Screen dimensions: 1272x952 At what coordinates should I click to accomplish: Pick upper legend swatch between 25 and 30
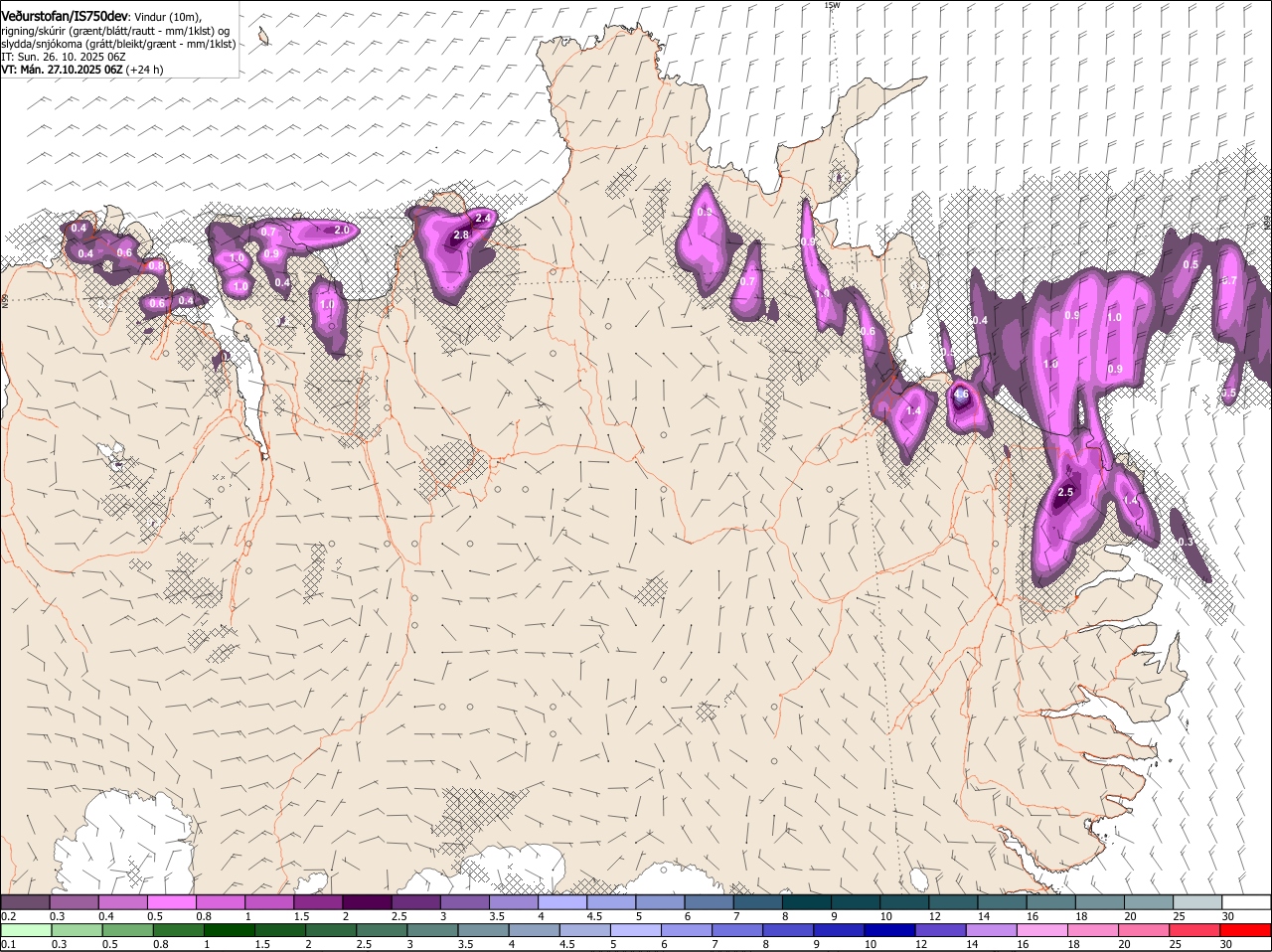tap(1198, 901)
